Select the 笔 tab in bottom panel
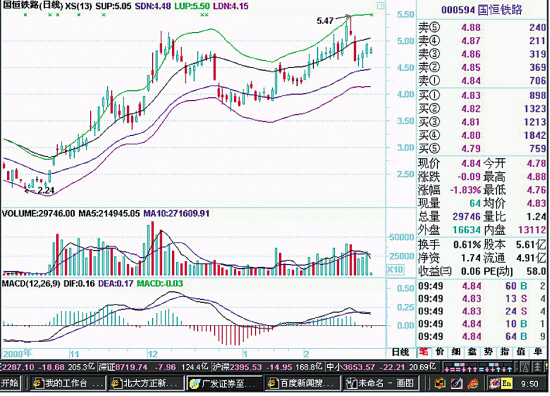Viewport: 550px width, 396px height. [x=423, y=352]
